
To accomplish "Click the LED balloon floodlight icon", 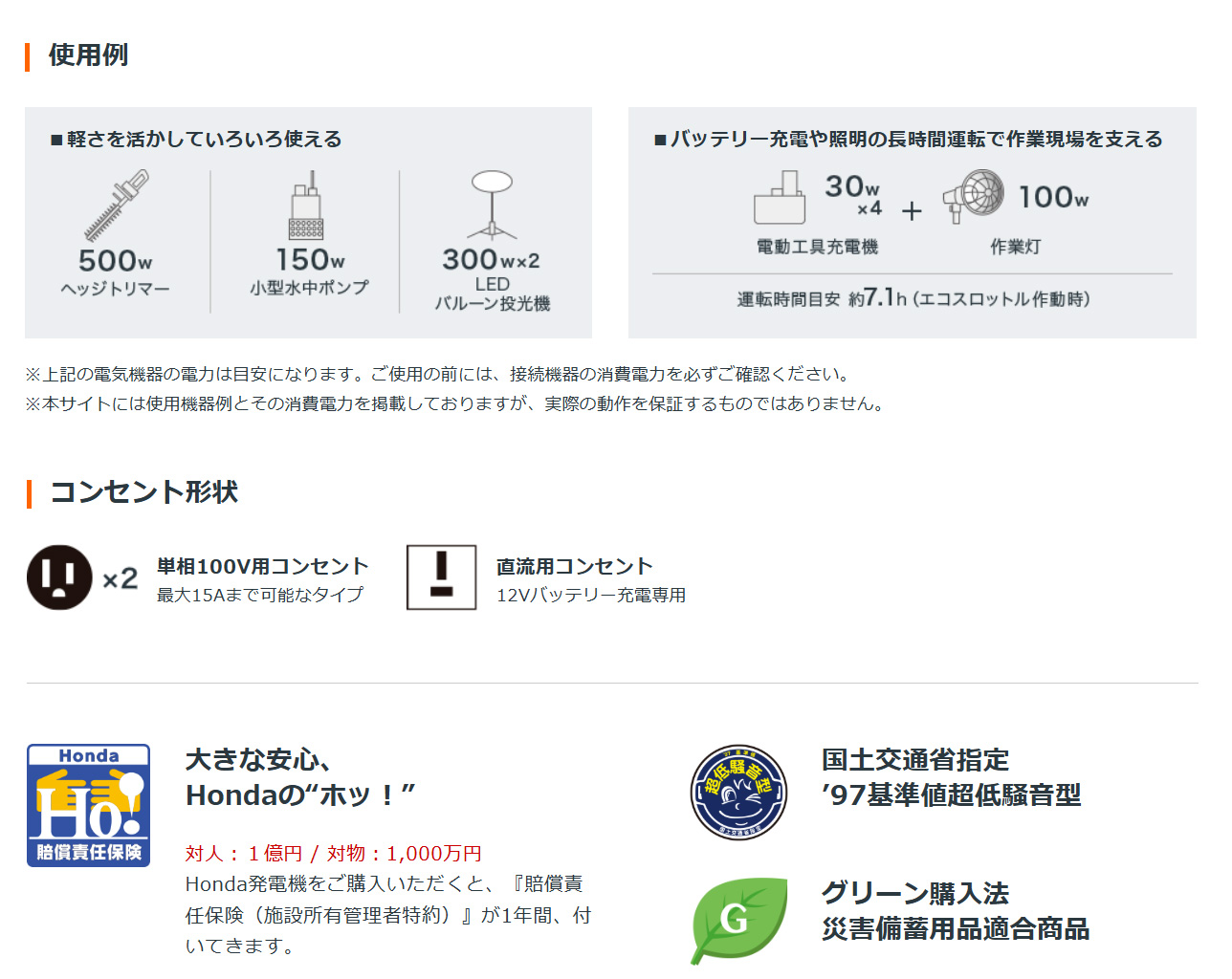I will click(492, 205).
